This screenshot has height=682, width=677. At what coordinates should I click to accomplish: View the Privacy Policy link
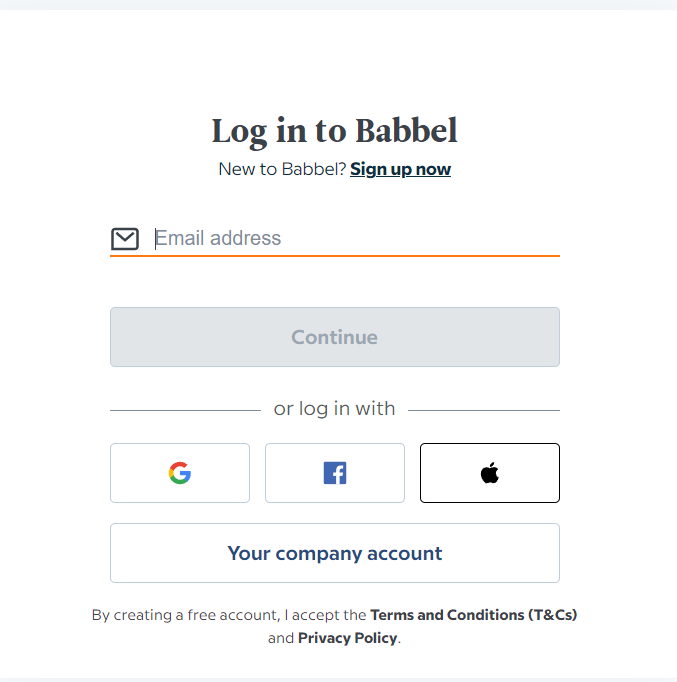pyautogui.click(x=347, y=638)
